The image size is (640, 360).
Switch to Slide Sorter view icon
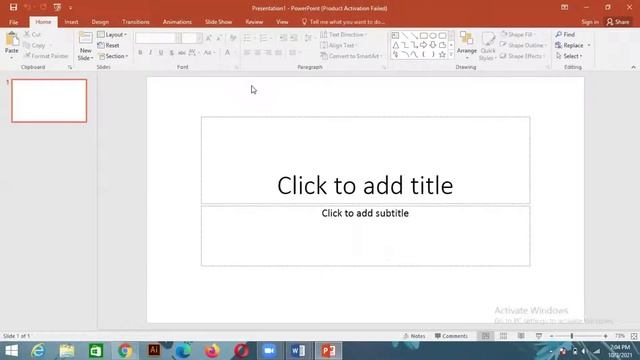point(503,336)
